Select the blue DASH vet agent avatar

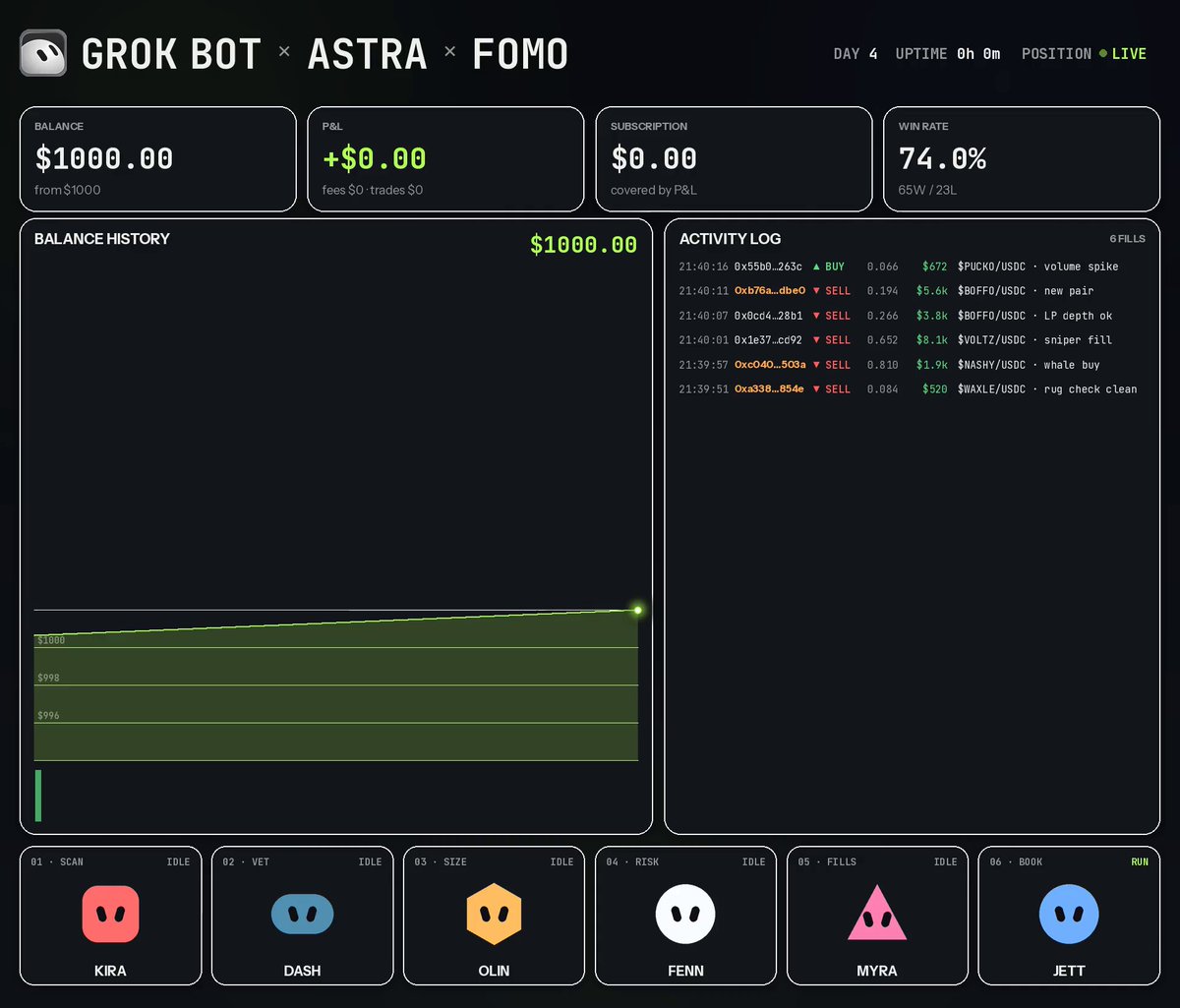point(302,915)
